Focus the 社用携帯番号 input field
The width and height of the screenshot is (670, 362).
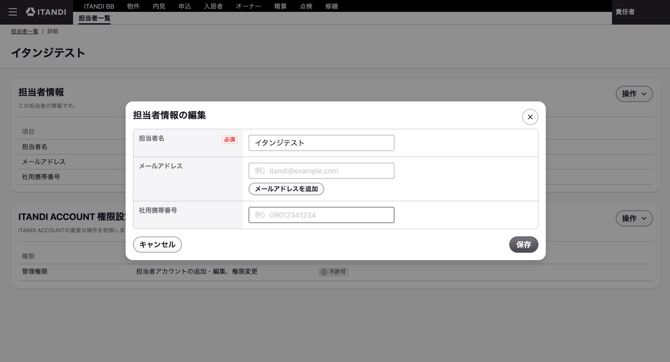click(x=321, y=215)
